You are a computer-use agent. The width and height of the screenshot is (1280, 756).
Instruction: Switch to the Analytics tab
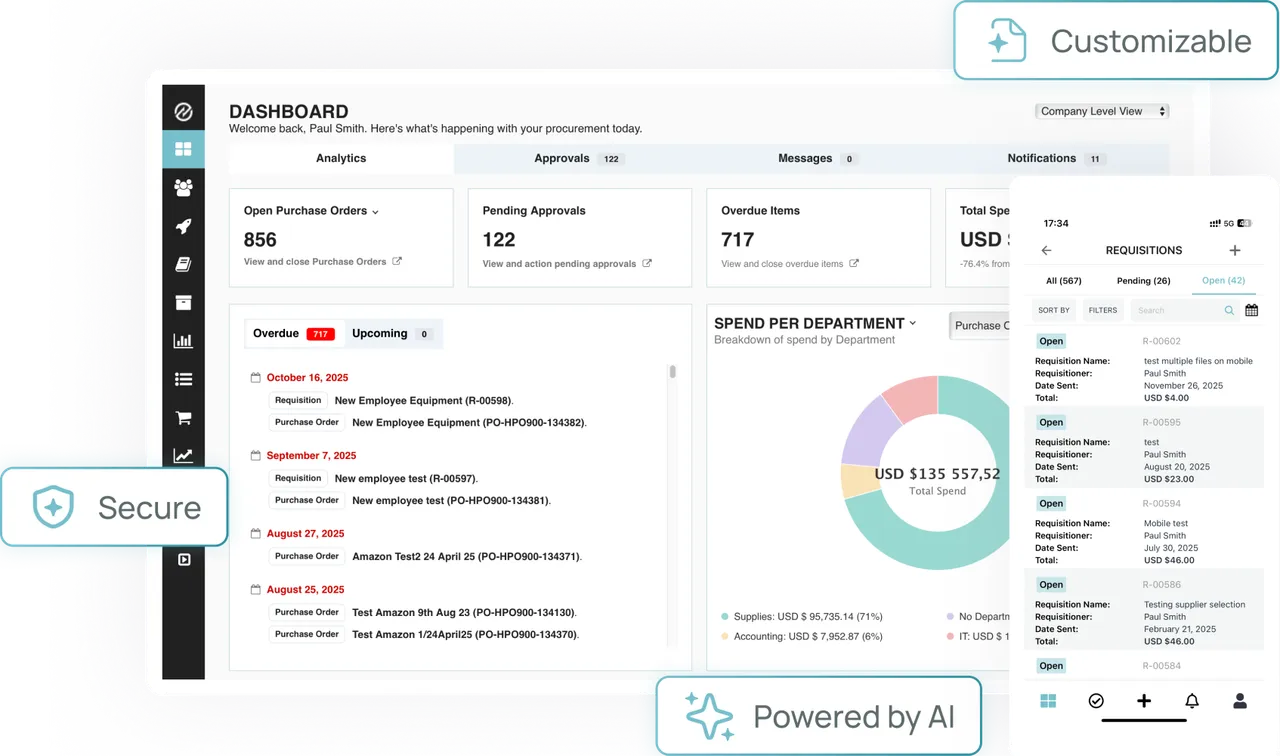341,158
